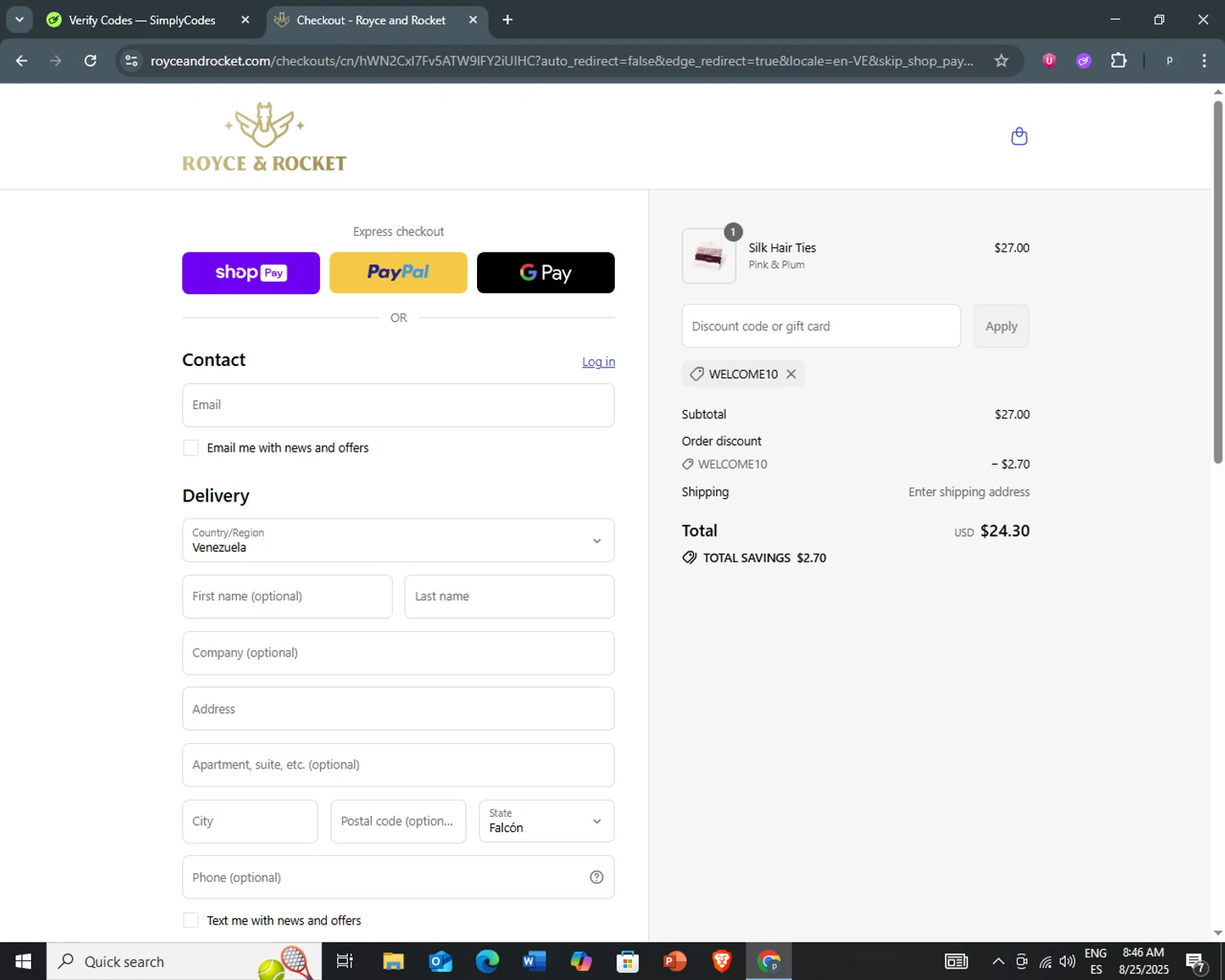Image resolution: width=1225 pixels, height=980 pixels.
Task: Close the Checkout - Royce and Rocket tab
Action: (x=473, y=20)
